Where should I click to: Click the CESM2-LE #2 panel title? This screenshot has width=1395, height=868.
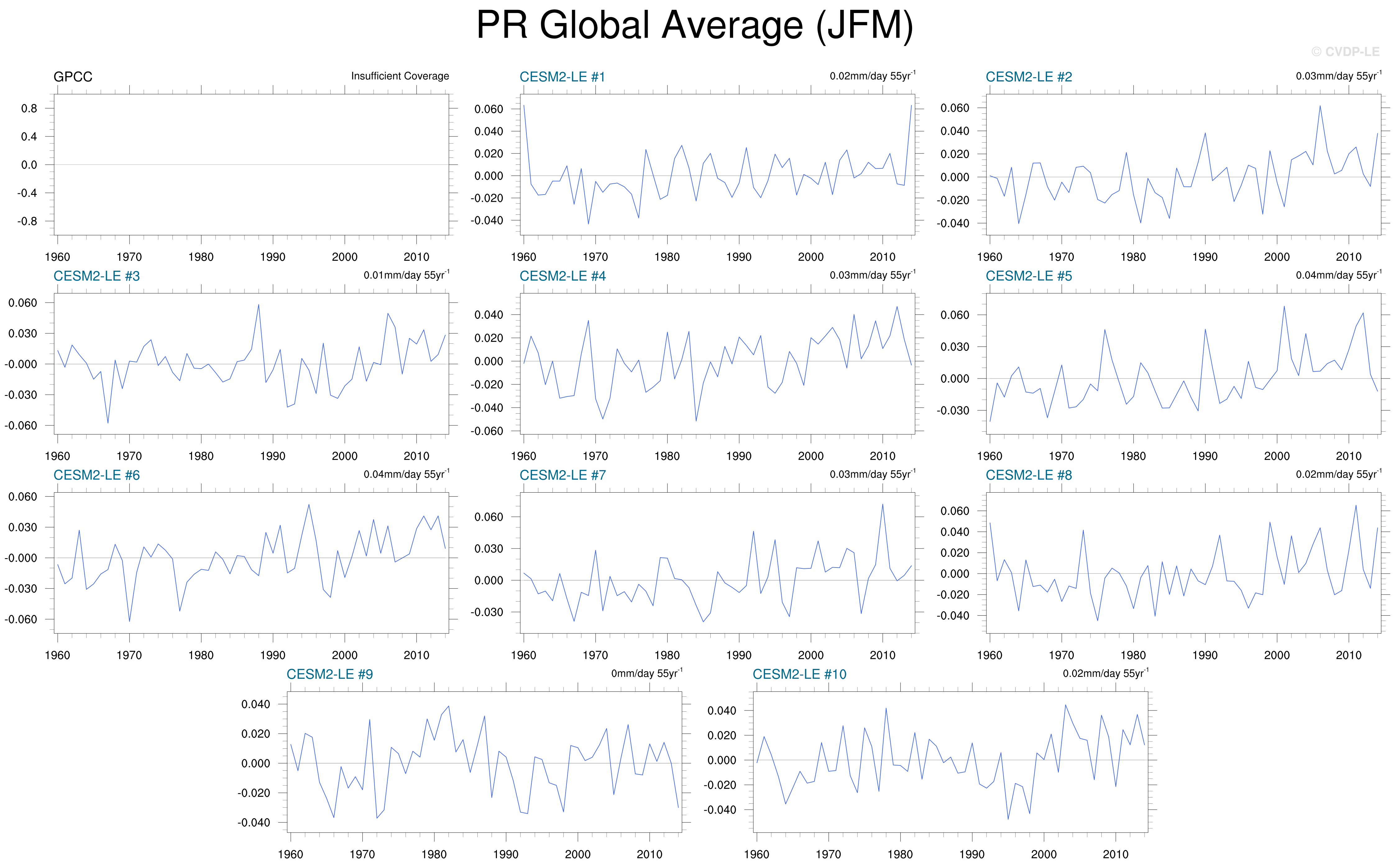1028,77
